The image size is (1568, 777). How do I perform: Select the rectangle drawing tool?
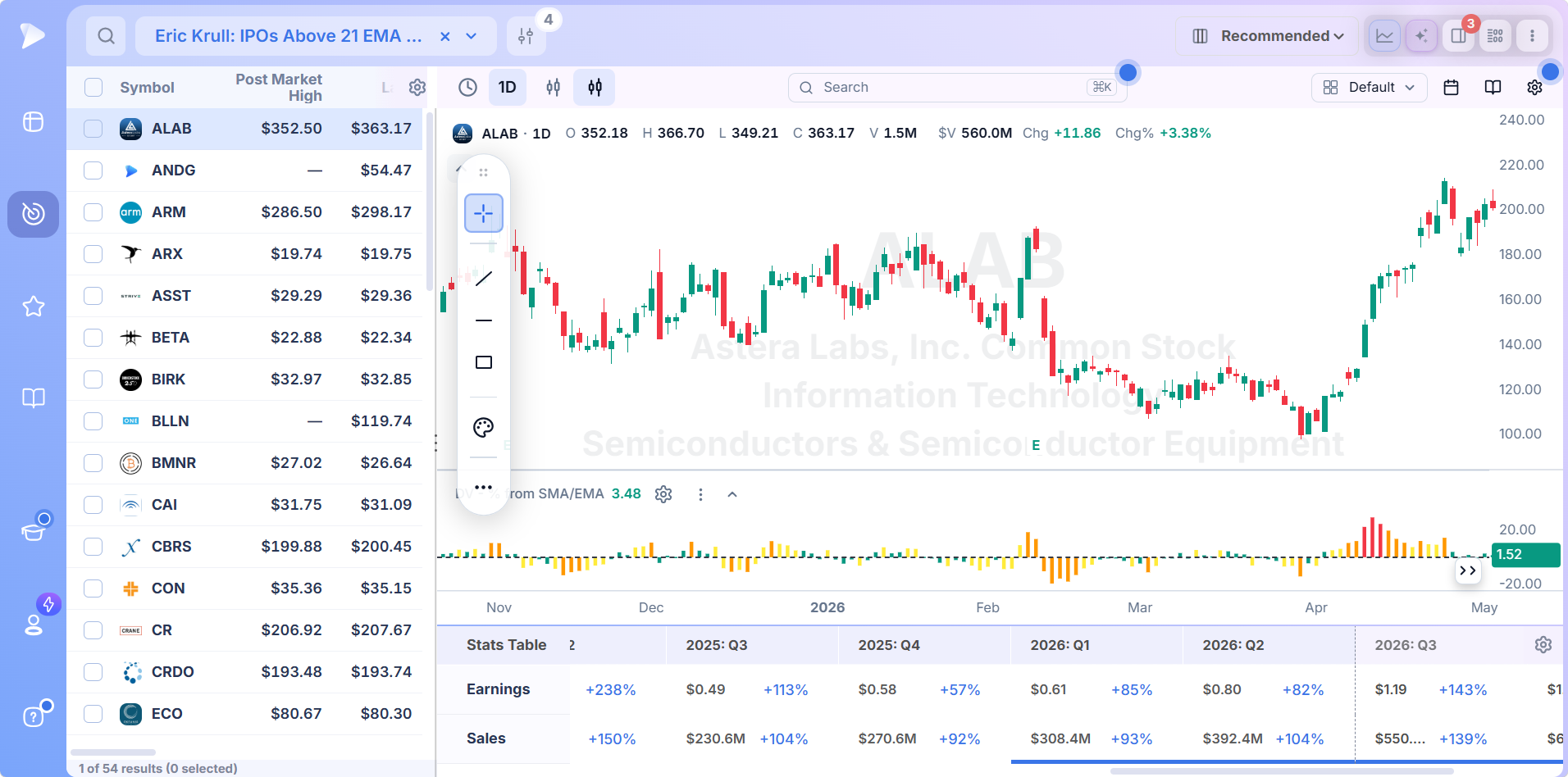pos(484,362)
